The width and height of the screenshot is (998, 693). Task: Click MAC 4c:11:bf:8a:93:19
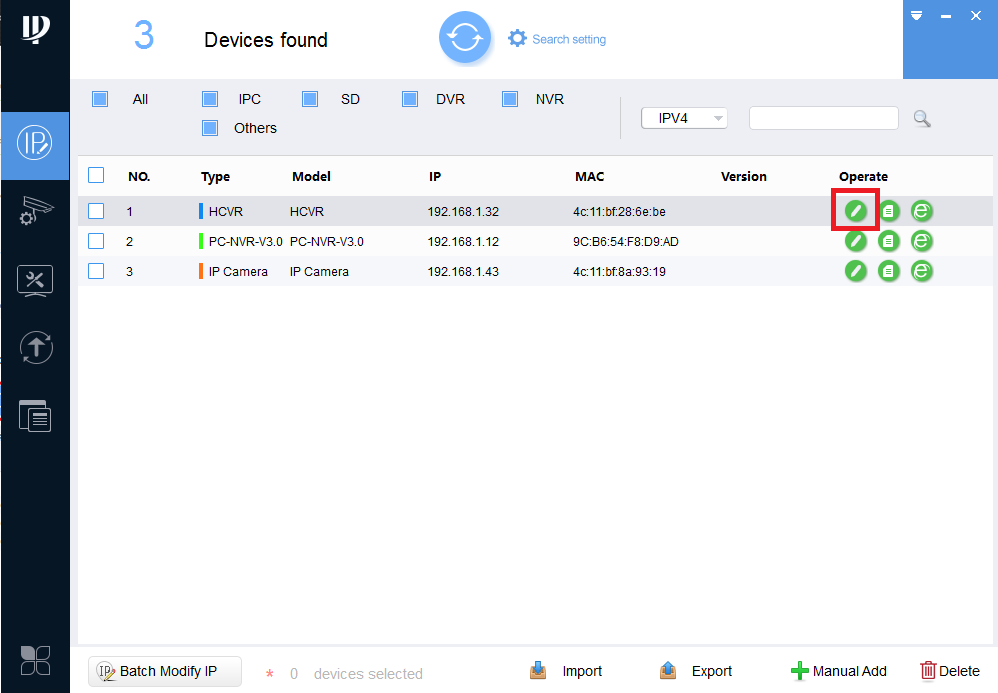coord(619,272)
